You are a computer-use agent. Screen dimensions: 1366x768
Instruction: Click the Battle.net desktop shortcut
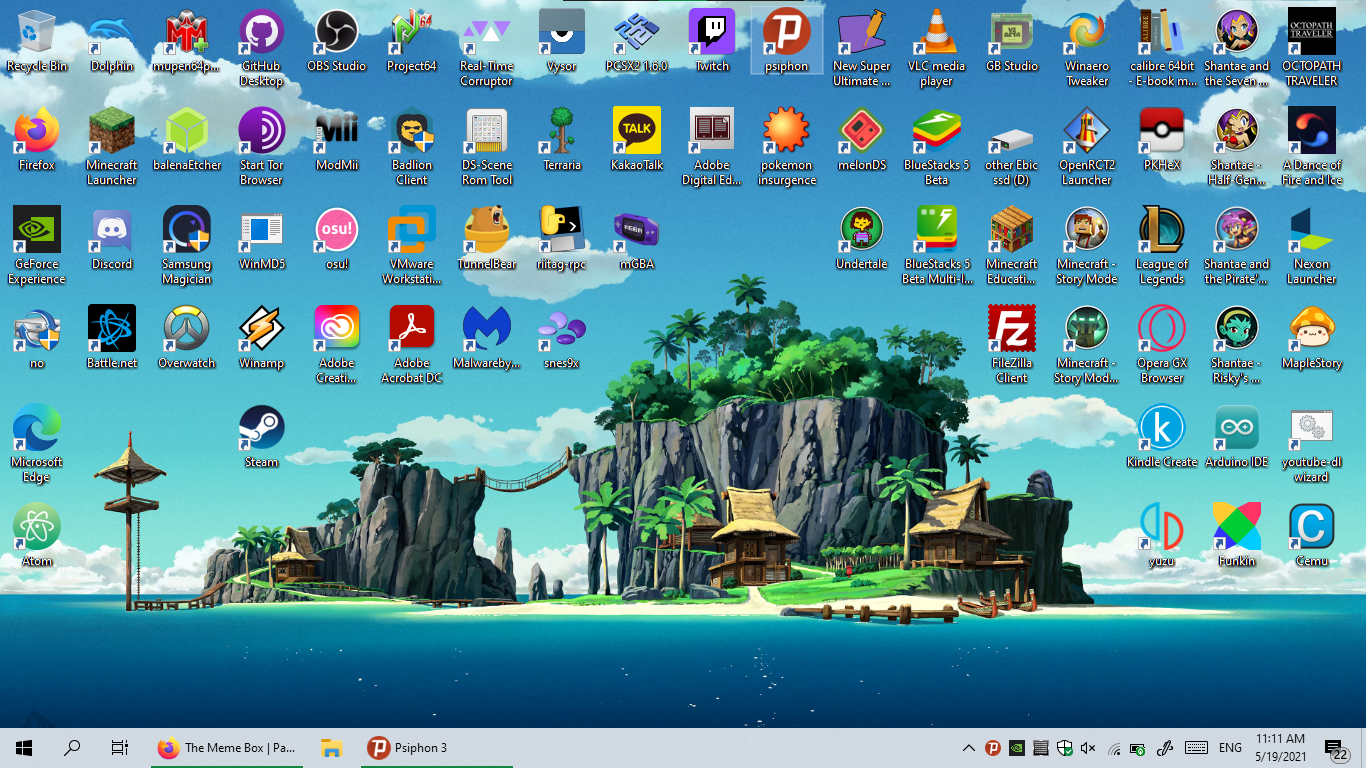[112, 338]
